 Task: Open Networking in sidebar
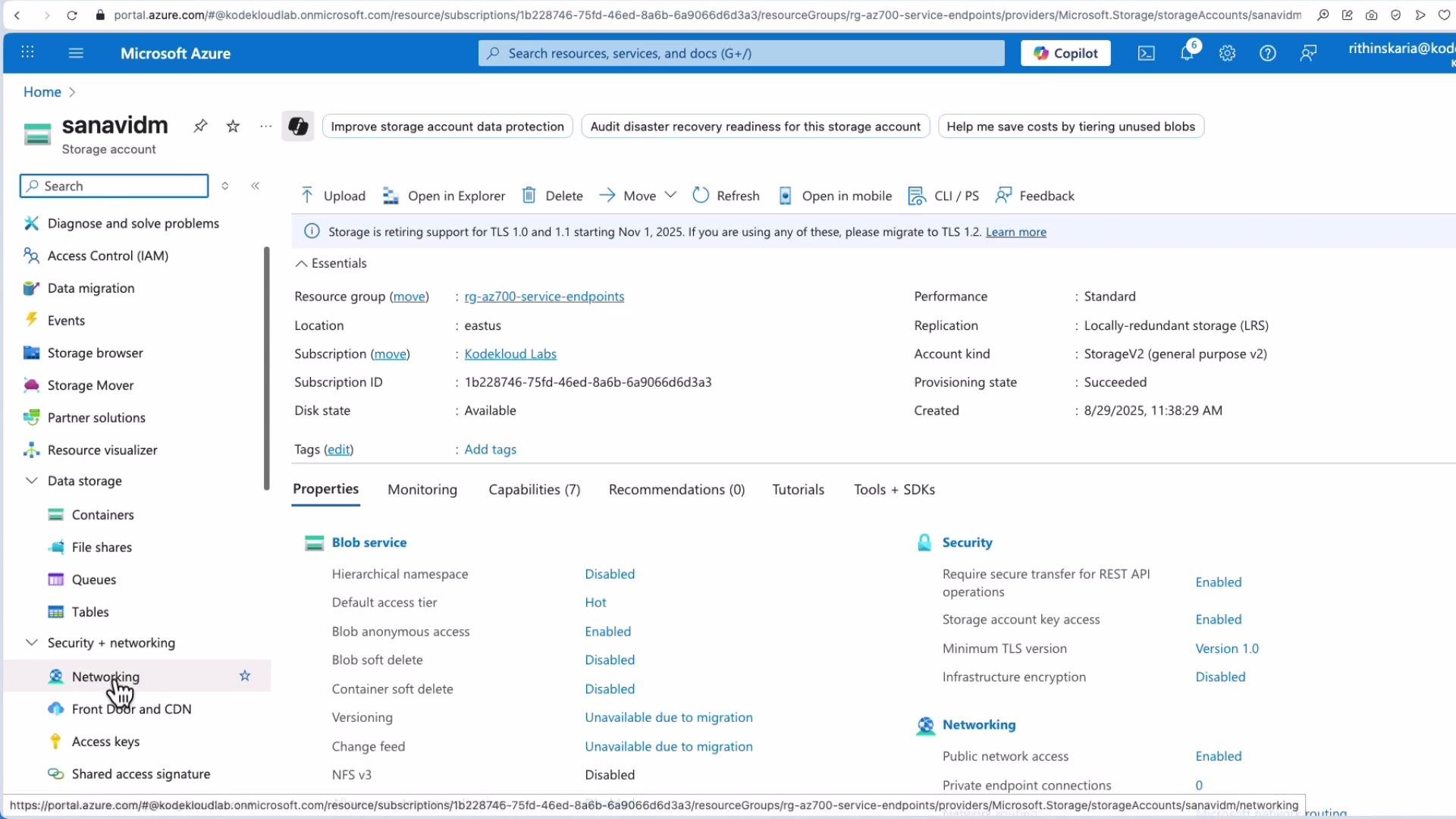click(x=105, y=676)
